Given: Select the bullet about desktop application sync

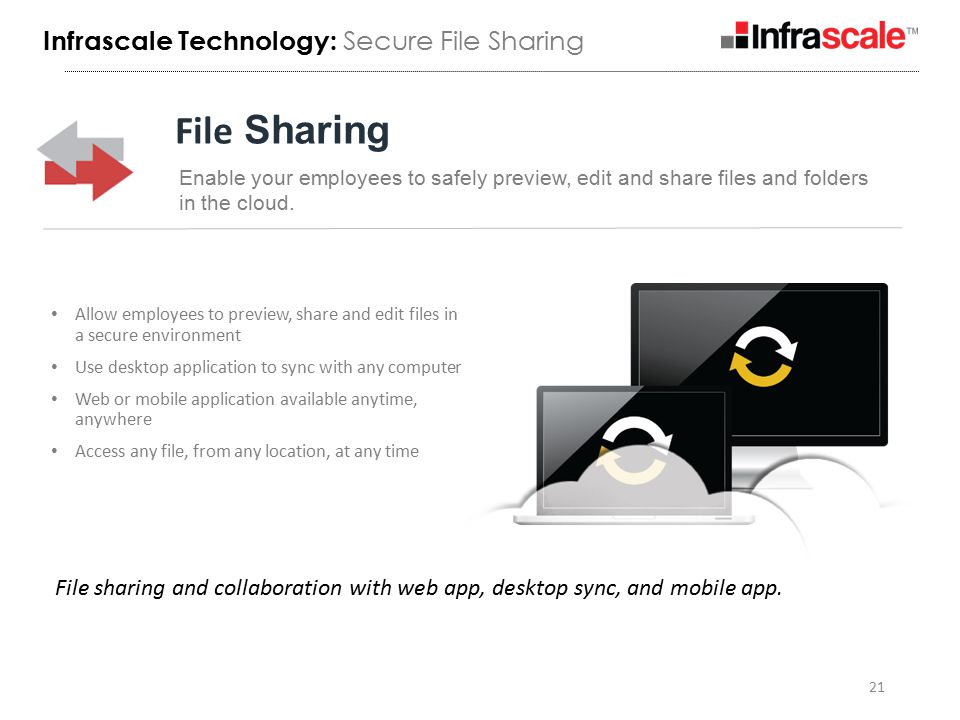Looking at the screenshot, I should pos(268,367).
